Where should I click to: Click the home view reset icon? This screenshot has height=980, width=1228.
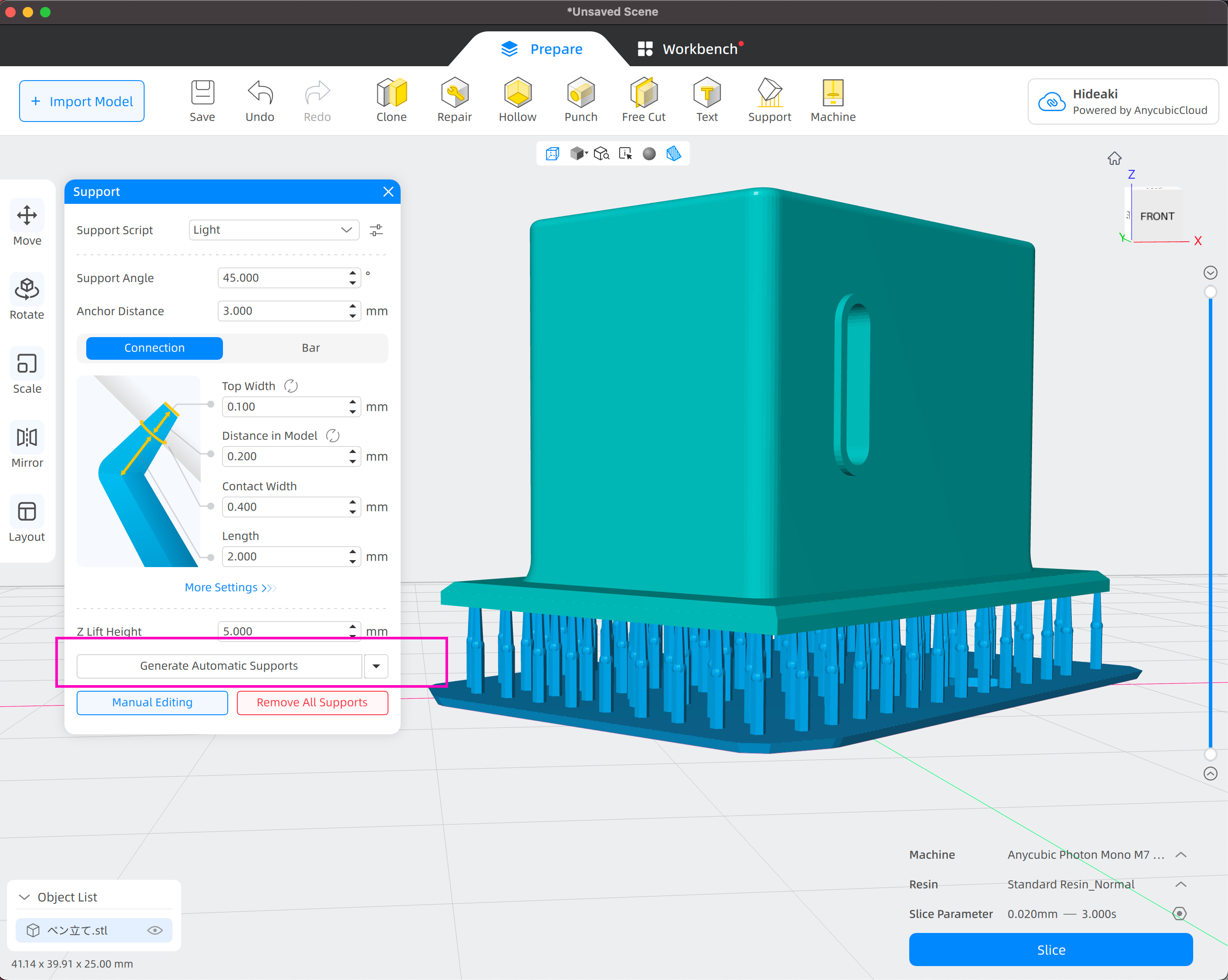1114,159
